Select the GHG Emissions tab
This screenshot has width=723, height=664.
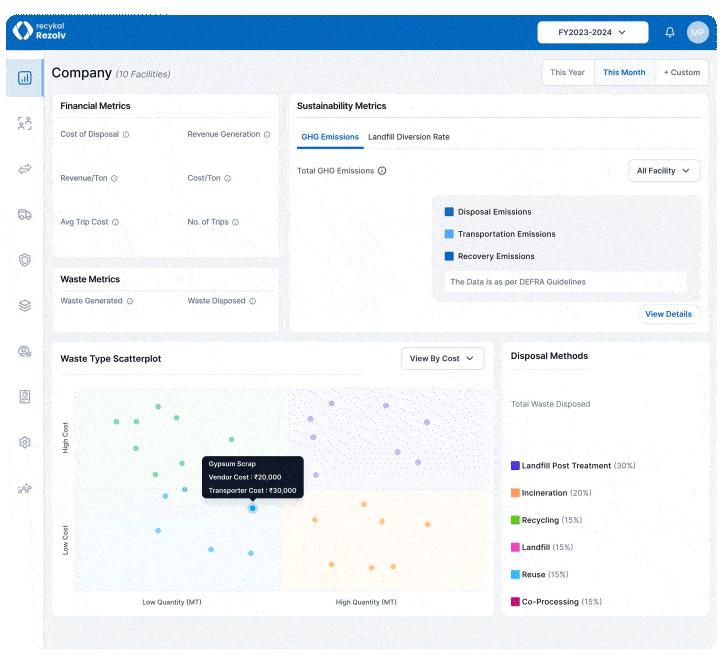(x=330, y=137)
